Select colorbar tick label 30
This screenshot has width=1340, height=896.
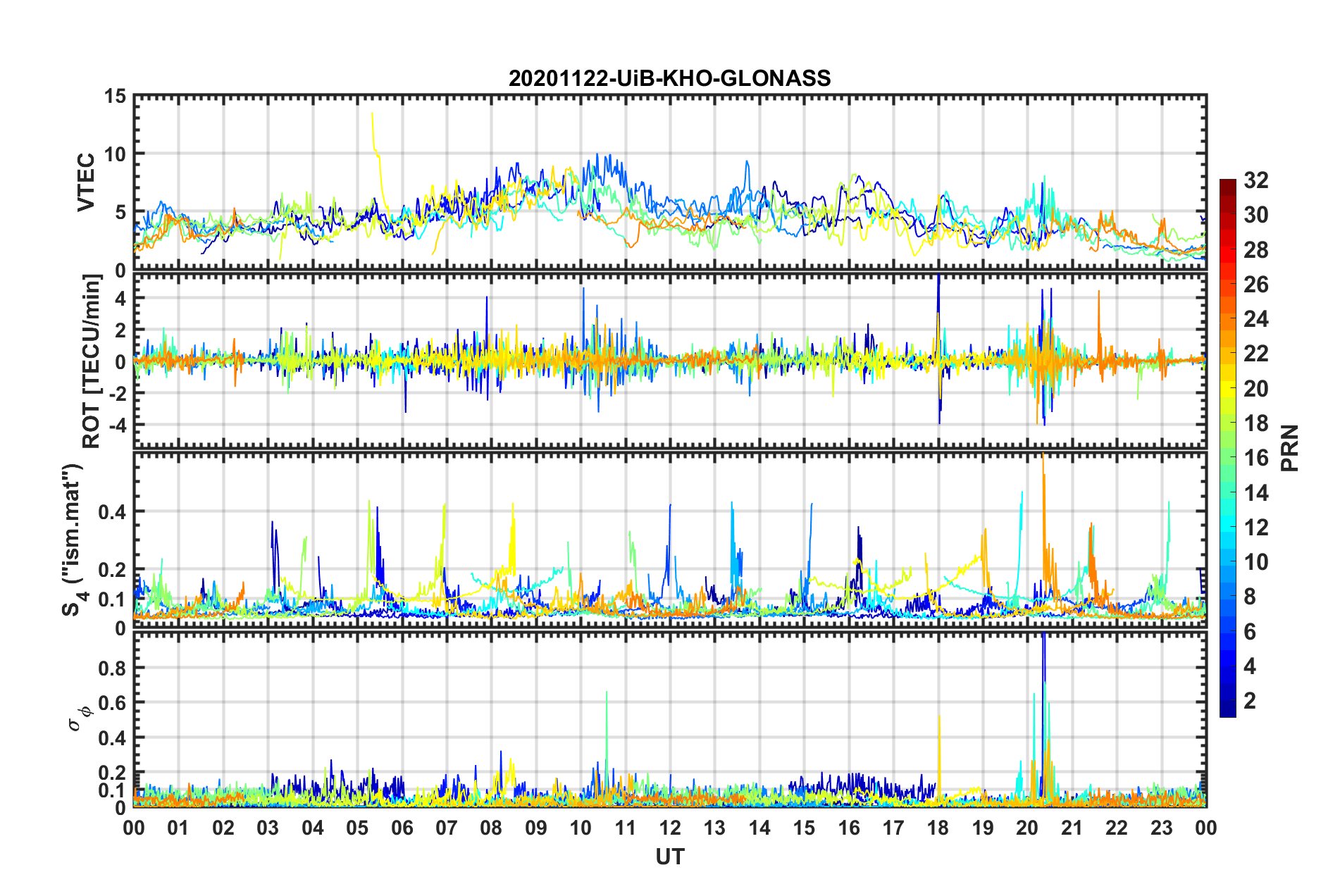tap(1255, 215)
